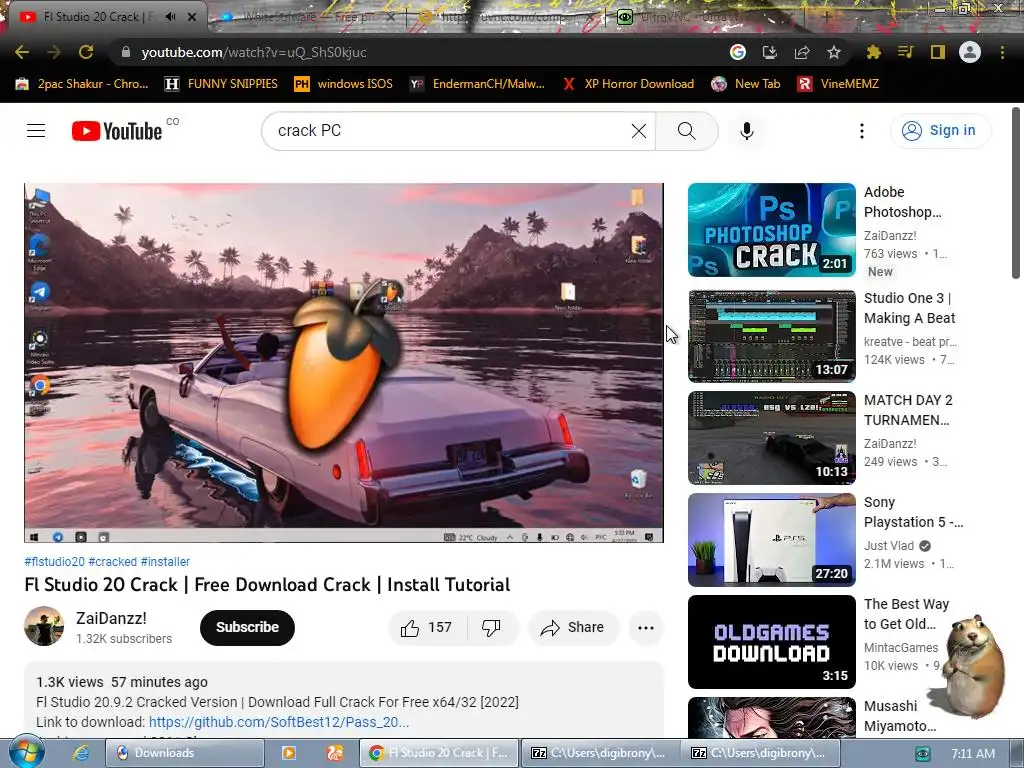The height and width of the screenshot is (768, 1024).
Task: Open more actions ellipsis under video
Action: click(646, 628)
